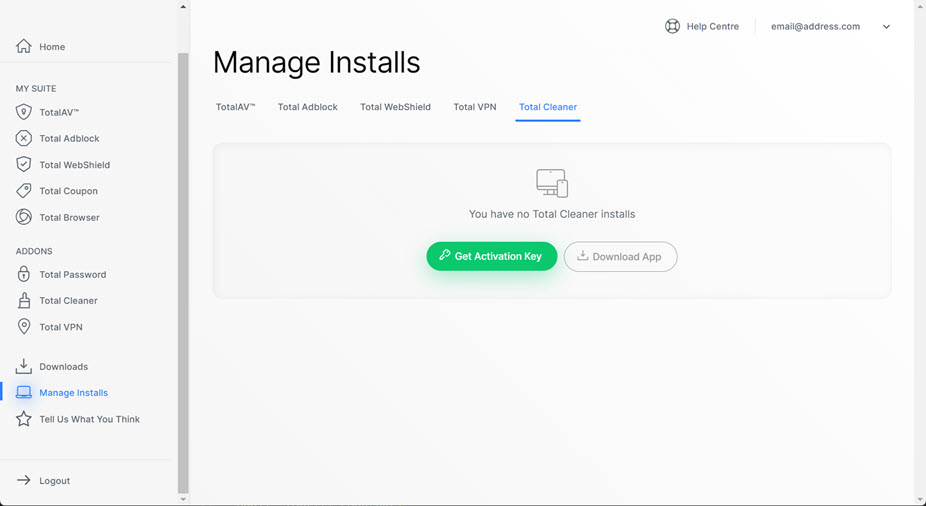Click the Logout arrow icon
Viewport: 926px width, 506px height.
(x=24, y=480)
